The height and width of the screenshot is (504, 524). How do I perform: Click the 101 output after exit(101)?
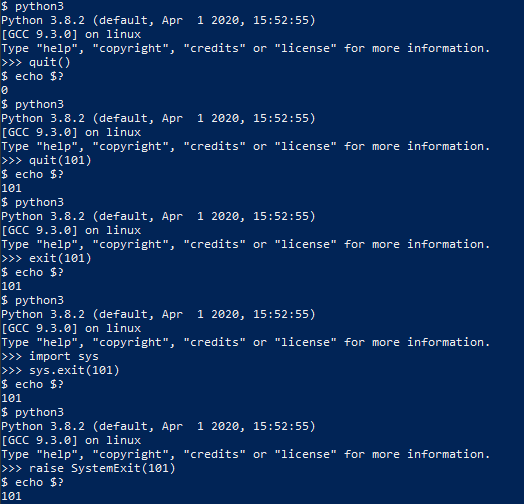(11, 286)
